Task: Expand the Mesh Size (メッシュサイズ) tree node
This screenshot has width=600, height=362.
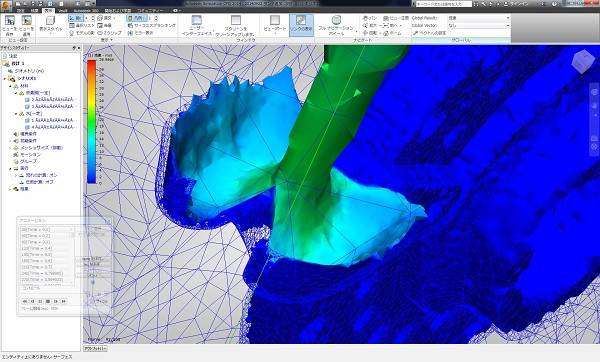Action: (10, 148)
